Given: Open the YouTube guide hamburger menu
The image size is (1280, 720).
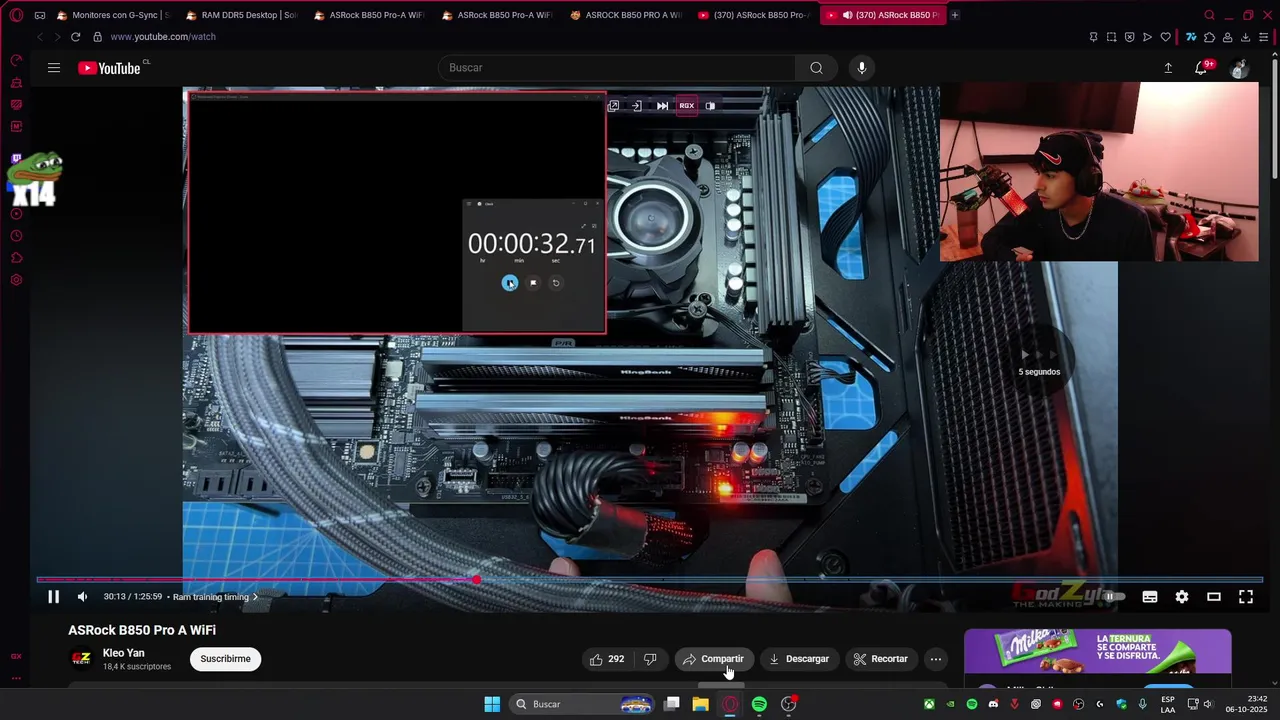Looking at the screenshot, I should pos(54,68).
